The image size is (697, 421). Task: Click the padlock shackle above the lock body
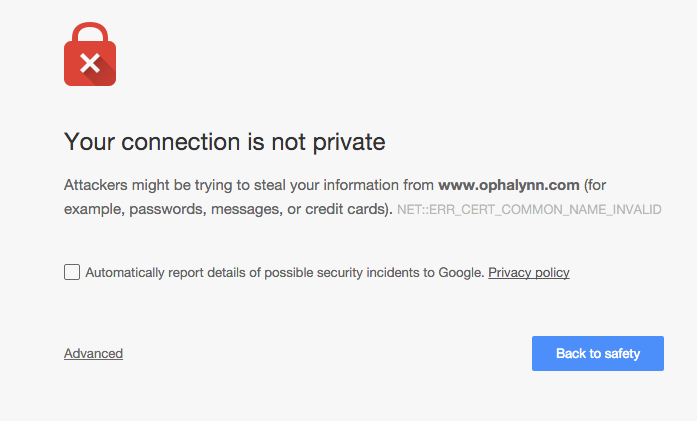pos(90,32)
